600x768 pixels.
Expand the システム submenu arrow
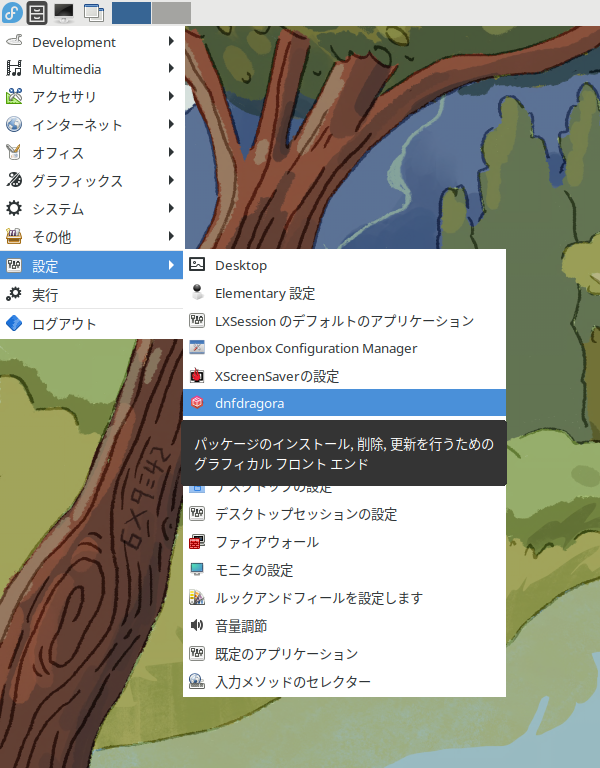pyautogui.click(x=171, y=208)
